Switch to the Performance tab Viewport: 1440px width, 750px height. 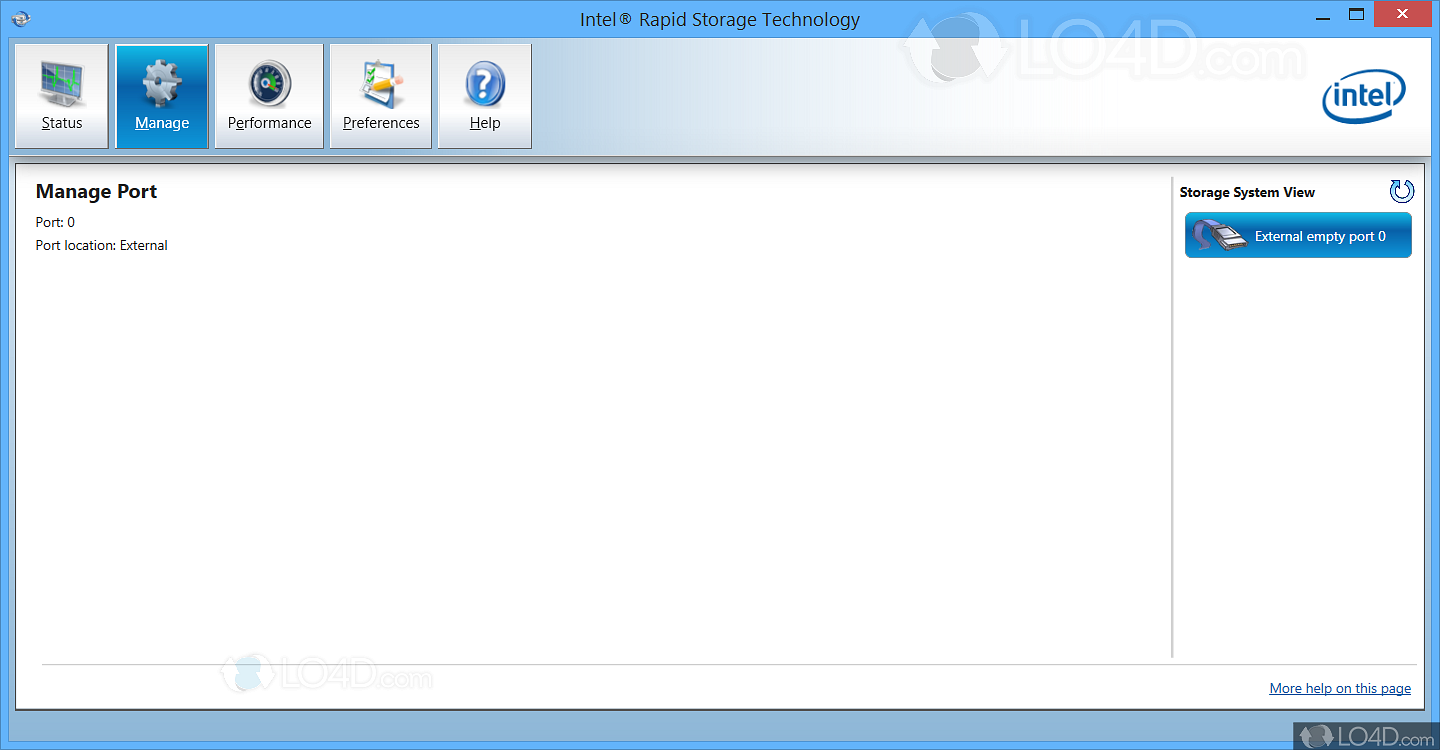point(269,96)
